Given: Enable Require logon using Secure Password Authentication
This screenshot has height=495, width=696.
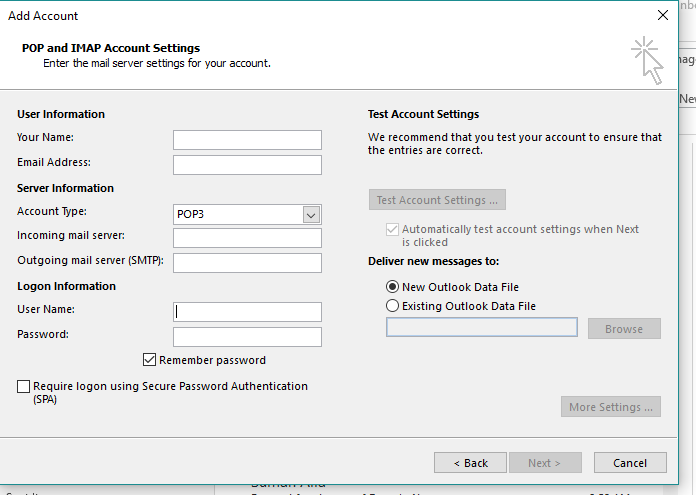Looking at the screenshot, I should point(24,386).
